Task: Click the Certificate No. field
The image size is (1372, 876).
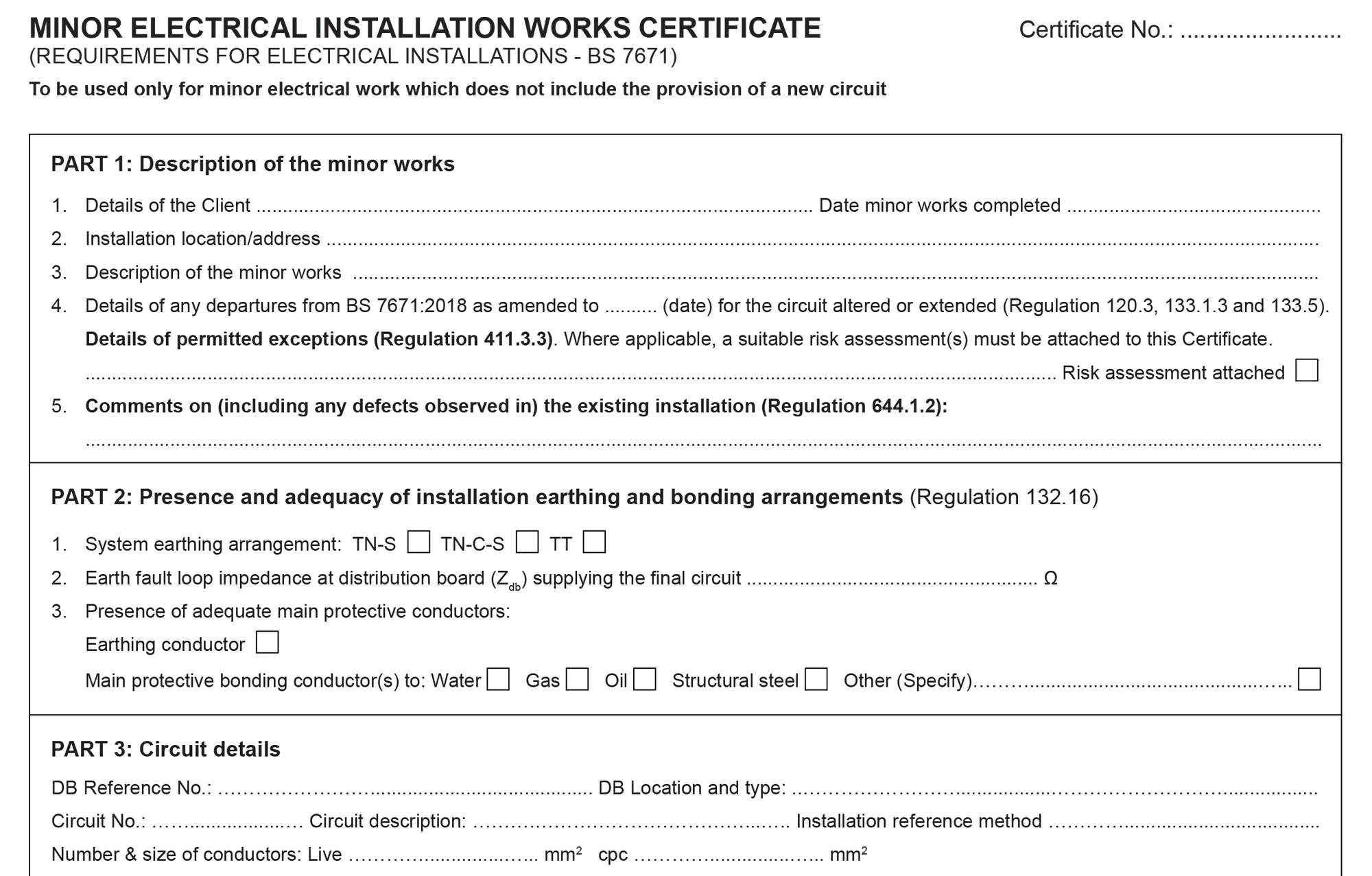Action: coord(1261,30)
